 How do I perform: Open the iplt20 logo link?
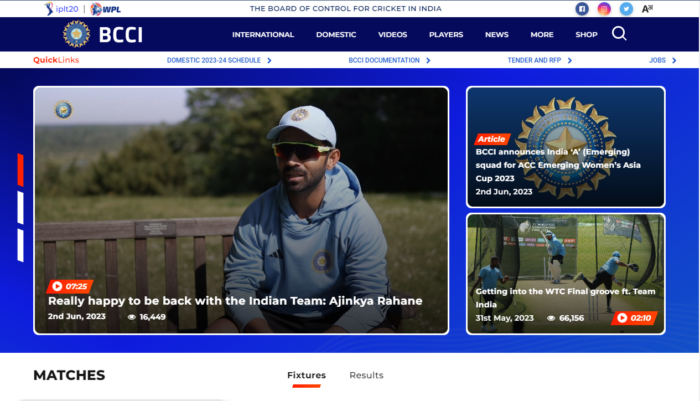click(61, 9)
